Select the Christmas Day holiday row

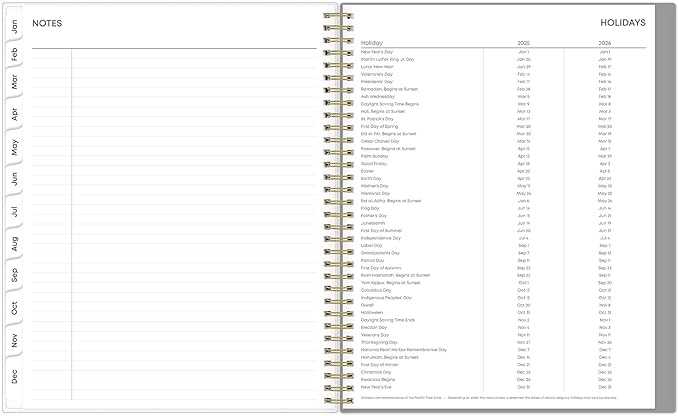click(503, 372)
